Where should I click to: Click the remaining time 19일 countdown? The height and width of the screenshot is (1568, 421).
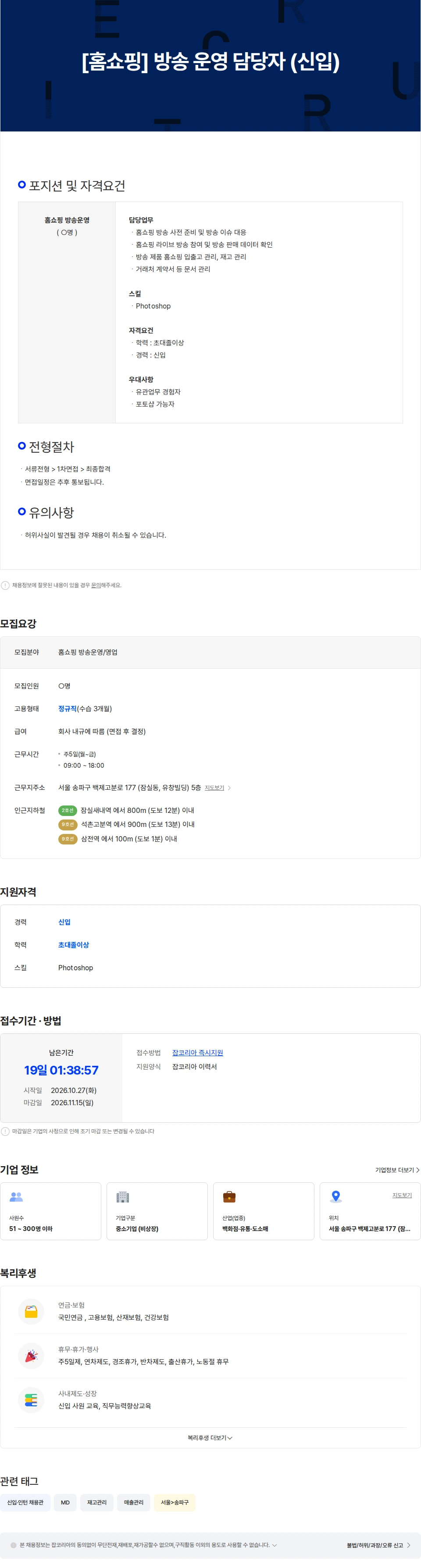coord(61,1070)
